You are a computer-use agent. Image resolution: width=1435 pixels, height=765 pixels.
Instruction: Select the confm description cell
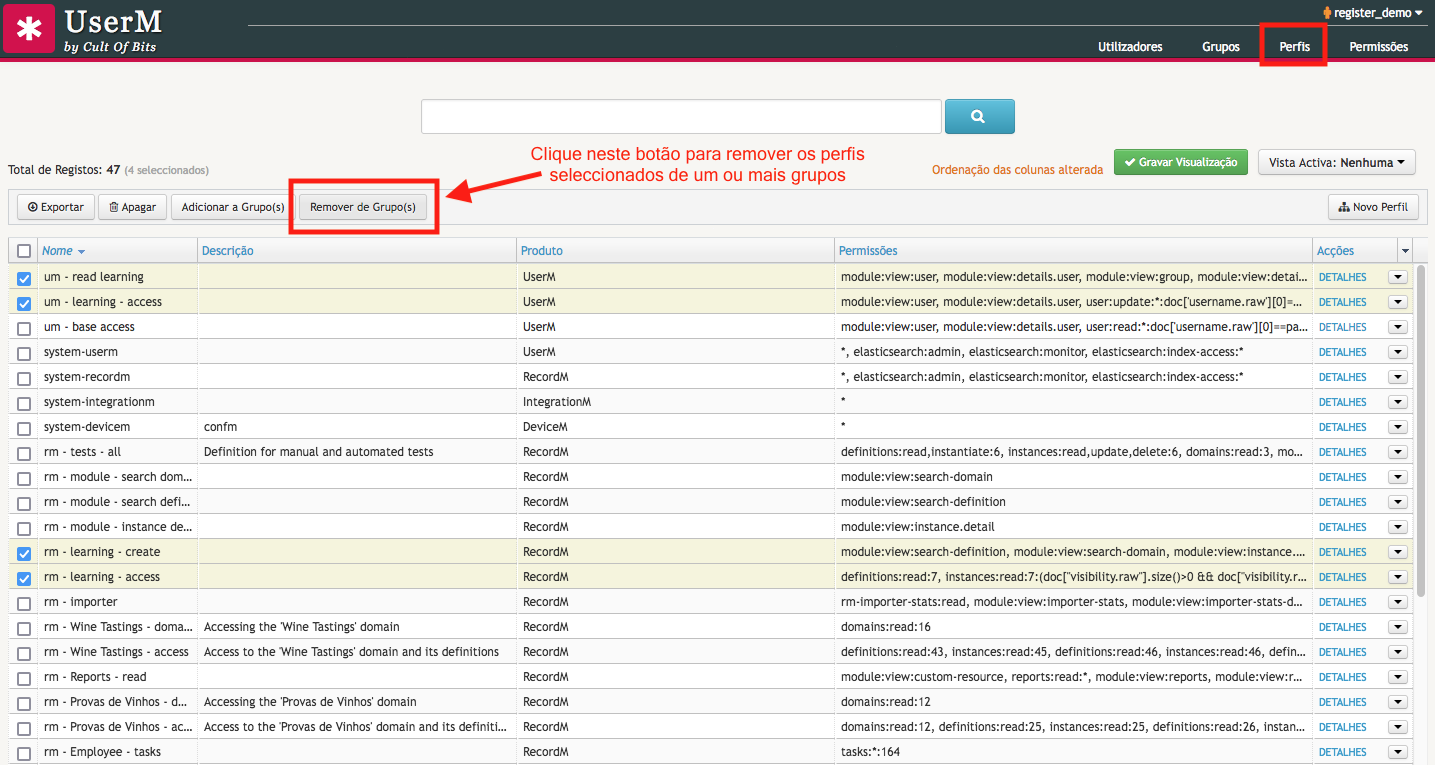(357, 427)
